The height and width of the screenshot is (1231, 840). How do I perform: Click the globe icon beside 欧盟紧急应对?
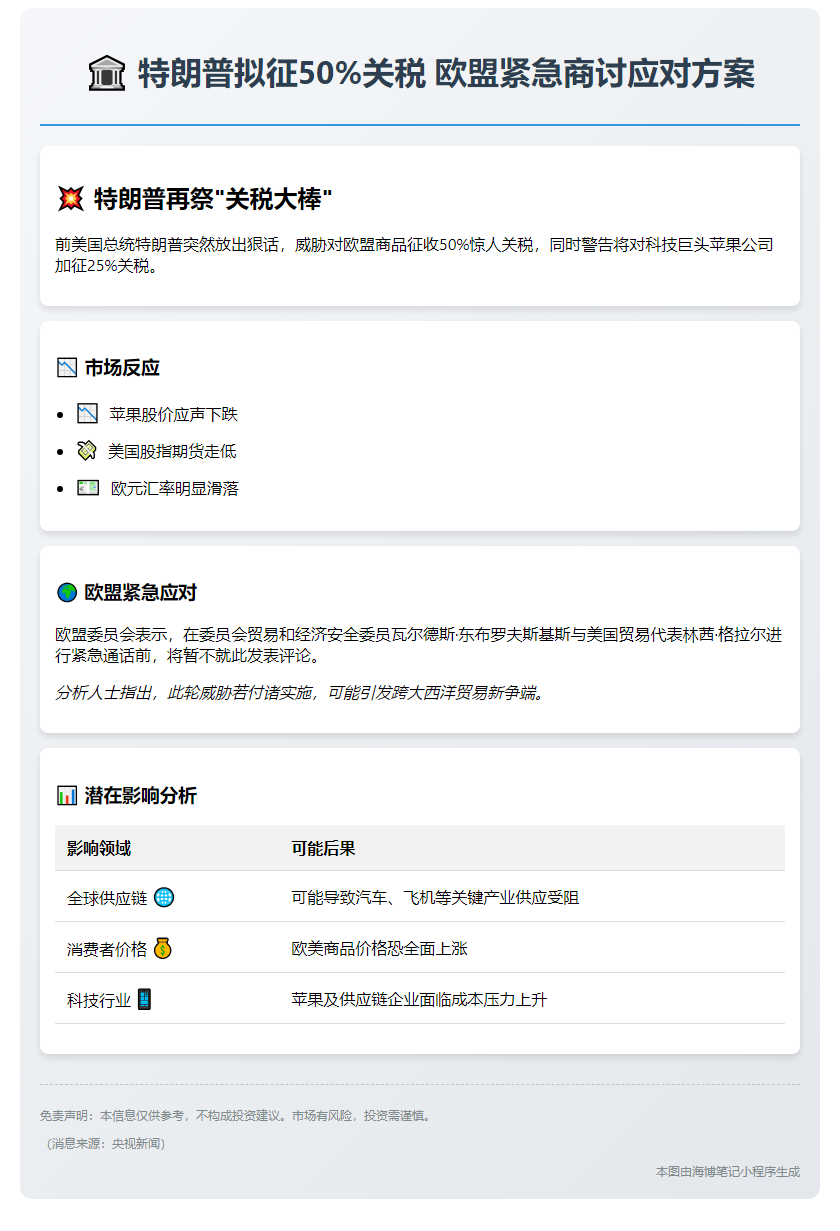[67, 593]
